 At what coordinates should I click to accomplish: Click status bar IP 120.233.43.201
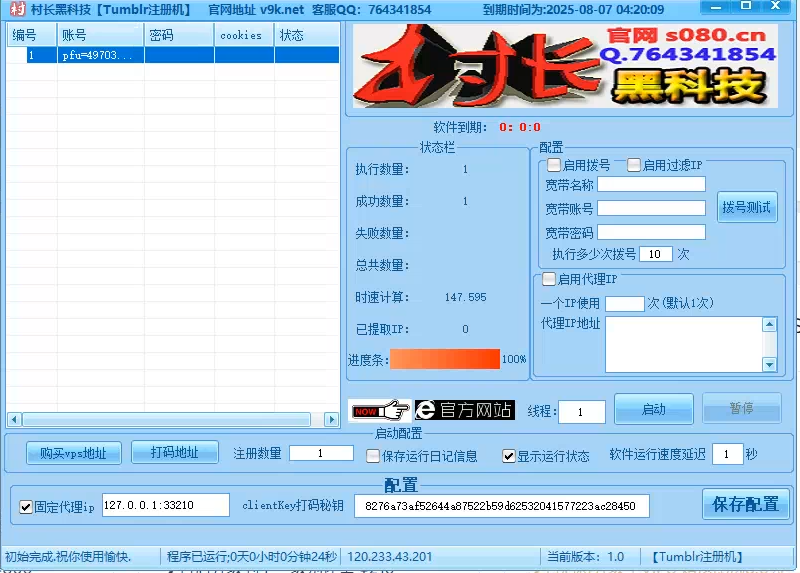pyautogui.click(x=390, y=556)
